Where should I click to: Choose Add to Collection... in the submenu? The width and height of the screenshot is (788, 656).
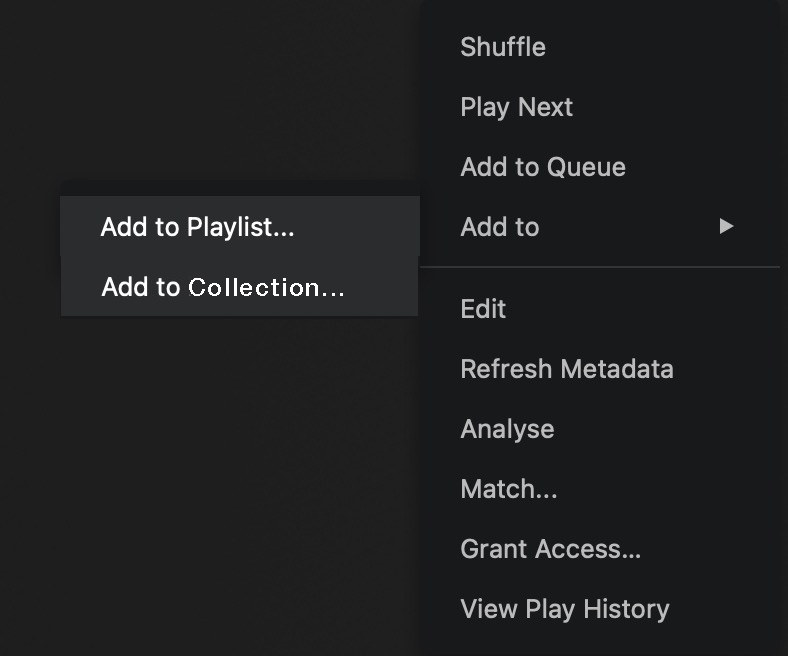click(223, 288)
